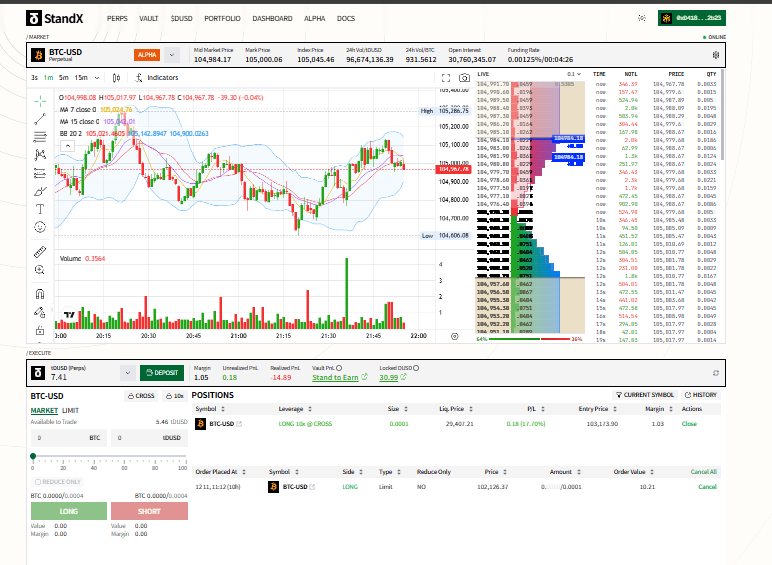Open the VAULT nav tab
Image resolution: width=772 pixels, height=565 pixels.
point(148,18)
